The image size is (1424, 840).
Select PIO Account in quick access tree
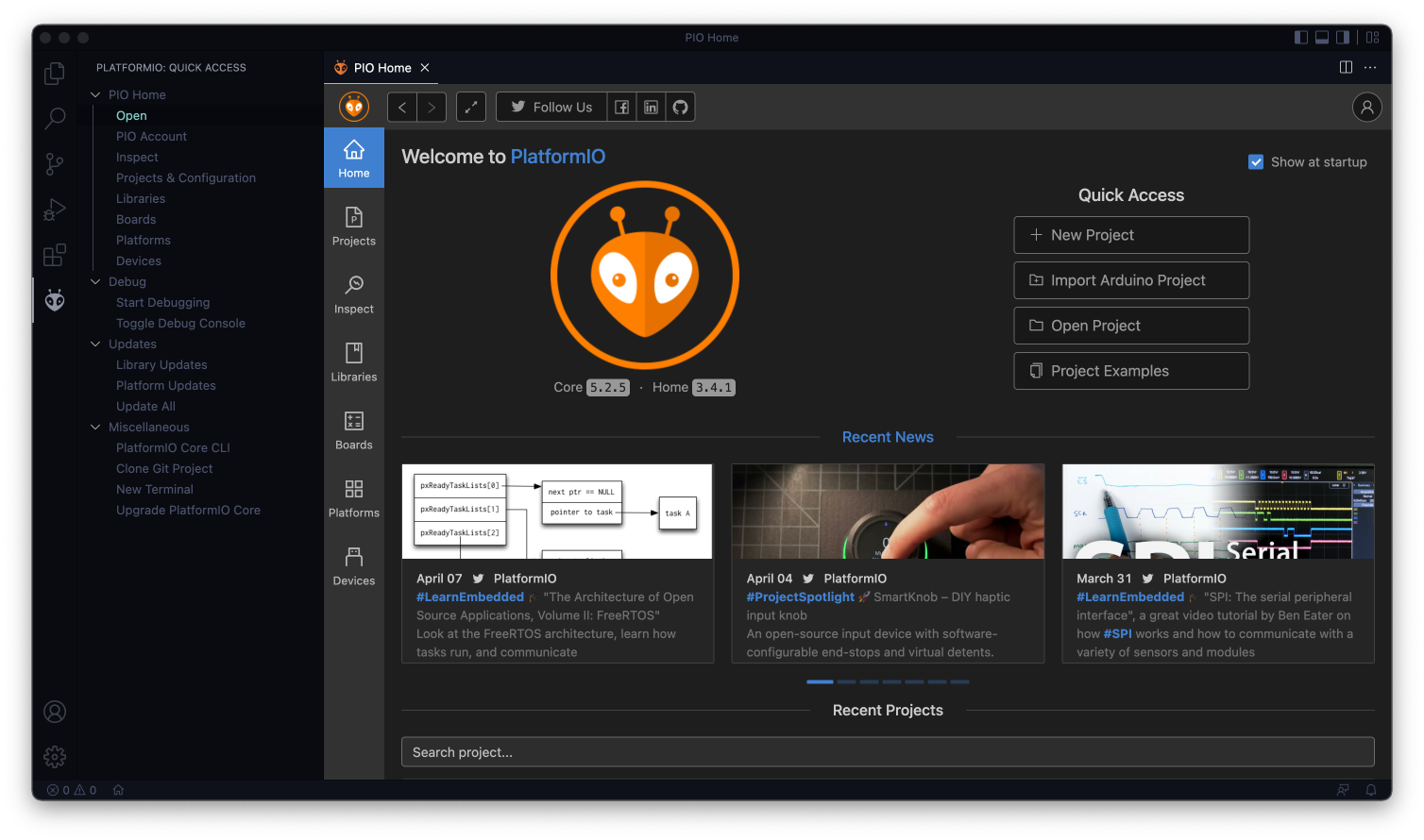[151, 136]
